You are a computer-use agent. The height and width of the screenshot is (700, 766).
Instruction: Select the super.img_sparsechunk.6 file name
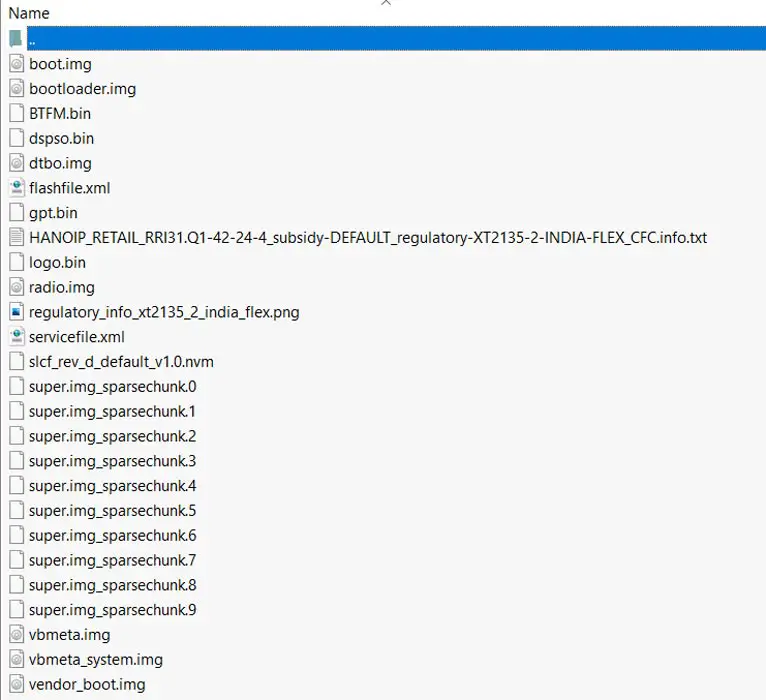pyautogui.click(x=112, y=536)
